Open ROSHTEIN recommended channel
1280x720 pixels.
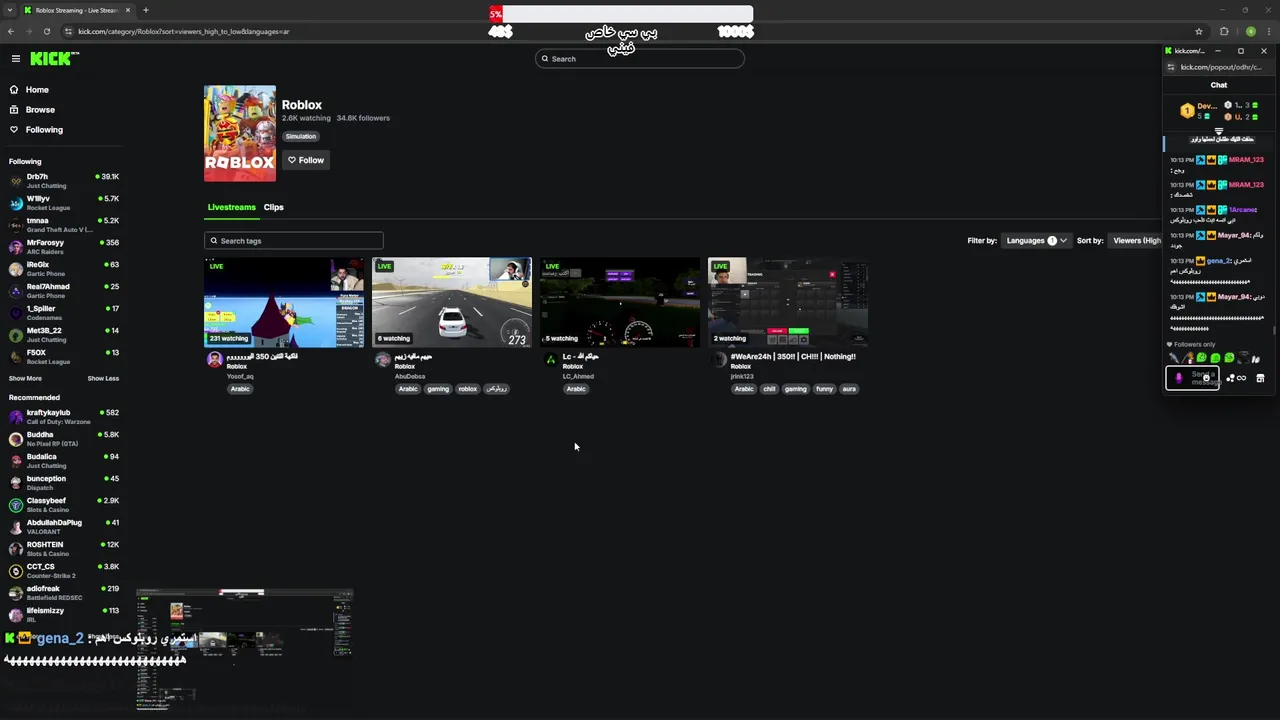pyautogui.click(x=64, y=549)
